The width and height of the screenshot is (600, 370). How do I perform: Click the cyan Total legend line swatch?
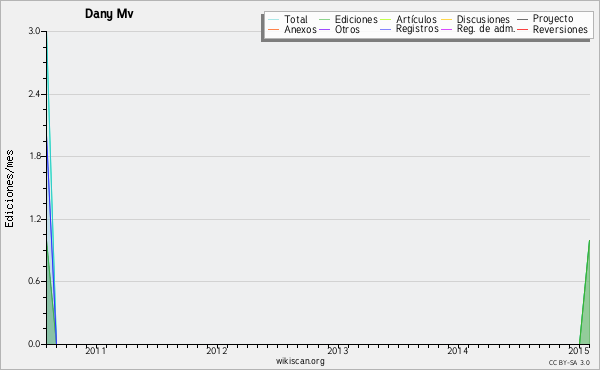point(274,20)
